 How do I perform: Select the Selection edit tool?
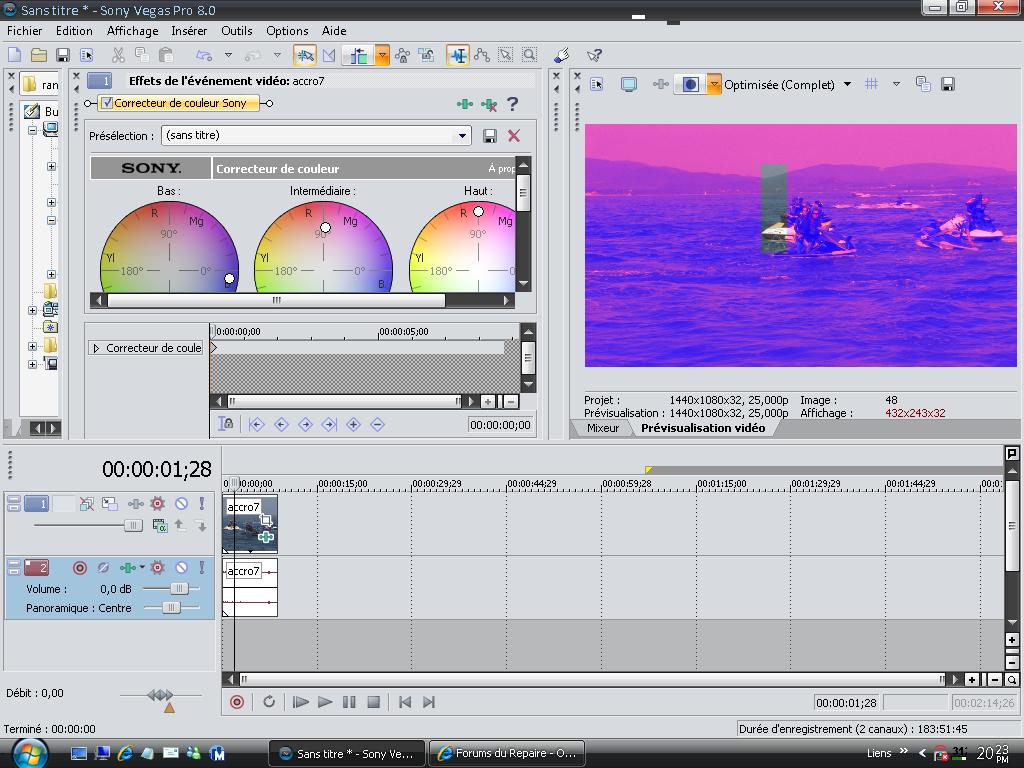click(505, 56)
